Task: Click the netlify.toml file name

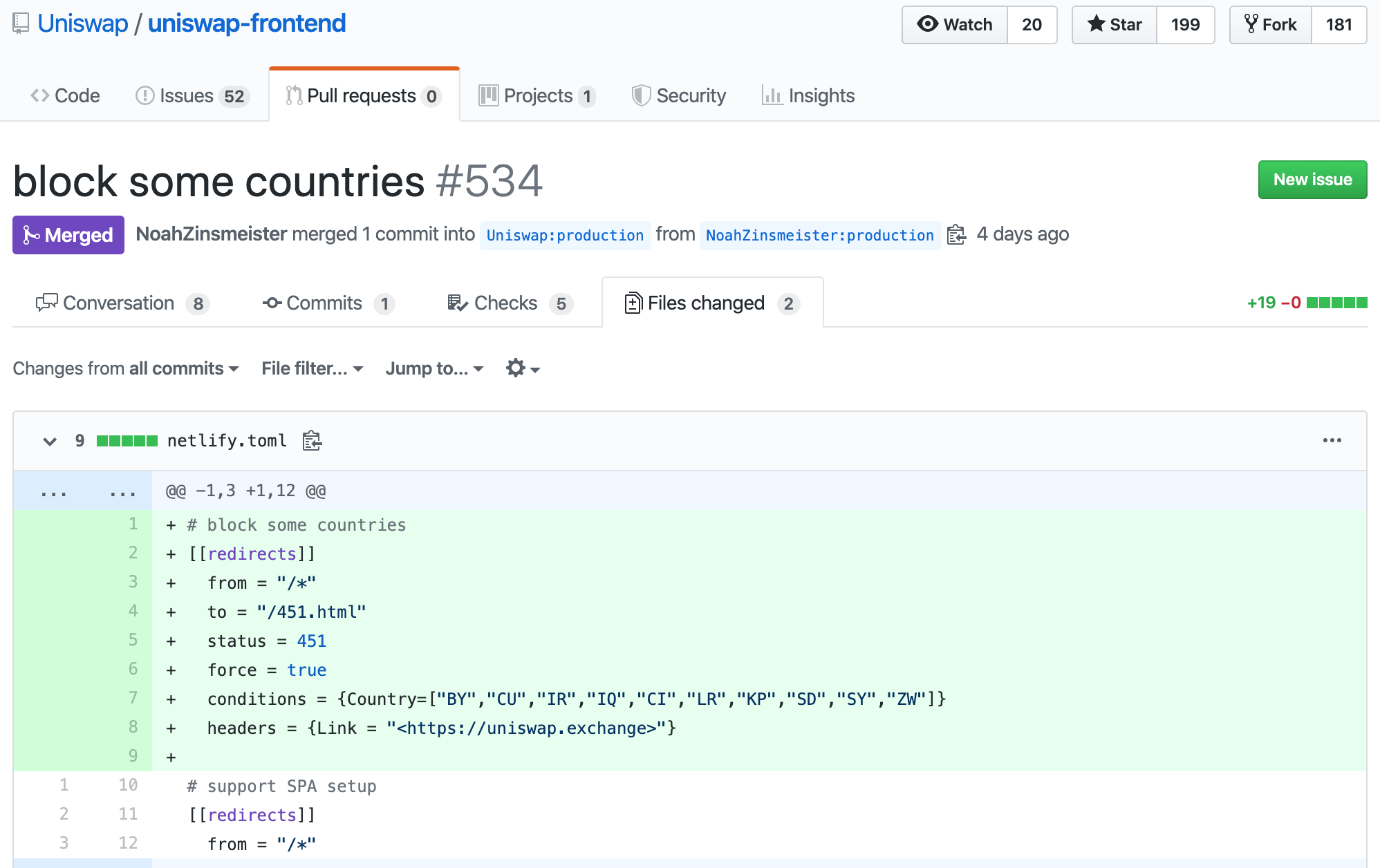Action: 227,441
